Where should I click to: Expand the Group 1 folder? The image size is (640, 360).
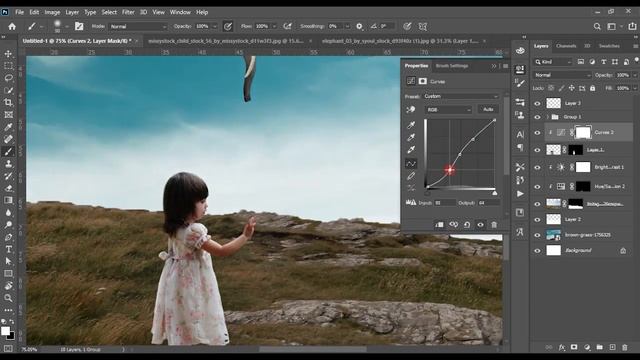click(x=548, y=117)
